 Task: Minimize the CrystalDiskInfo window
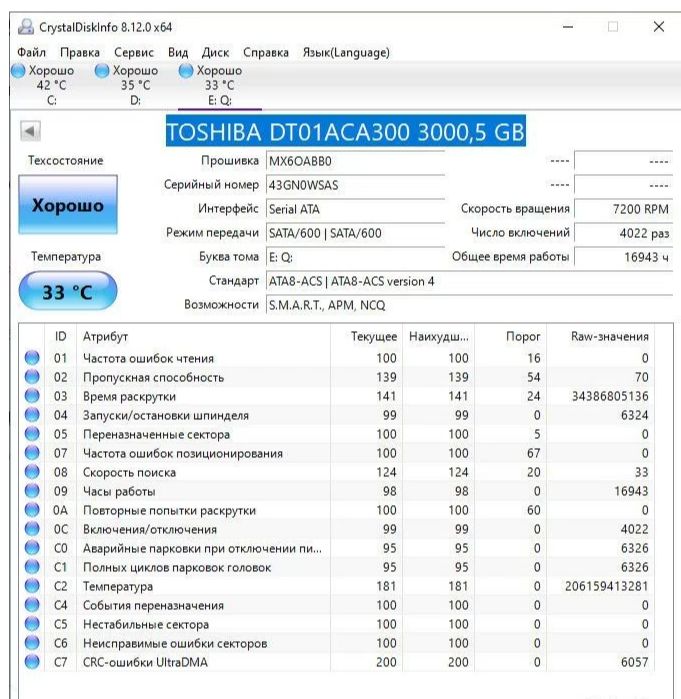[x=568, y=27]
